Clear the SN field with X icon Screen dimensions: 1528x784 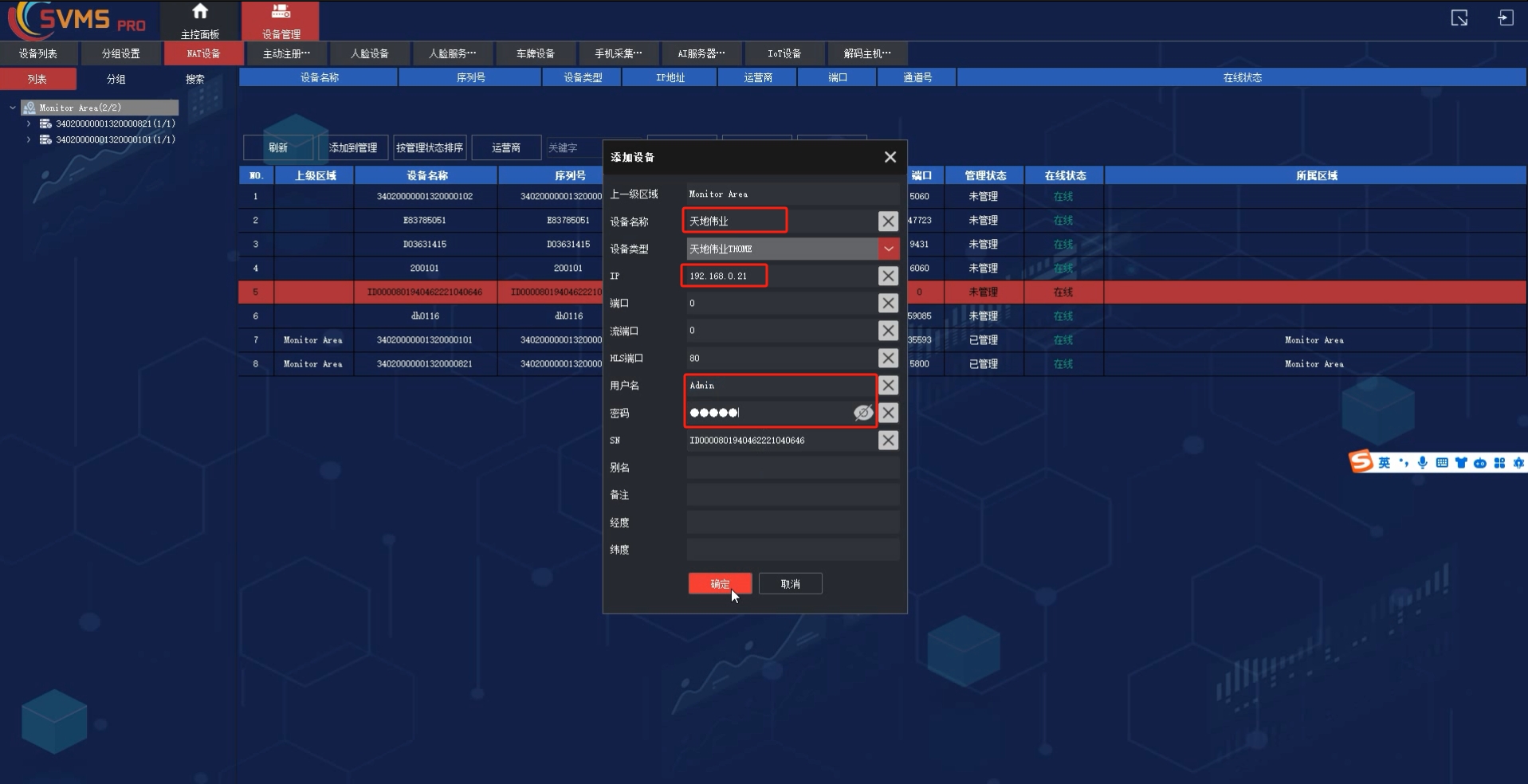pos(888,441)
